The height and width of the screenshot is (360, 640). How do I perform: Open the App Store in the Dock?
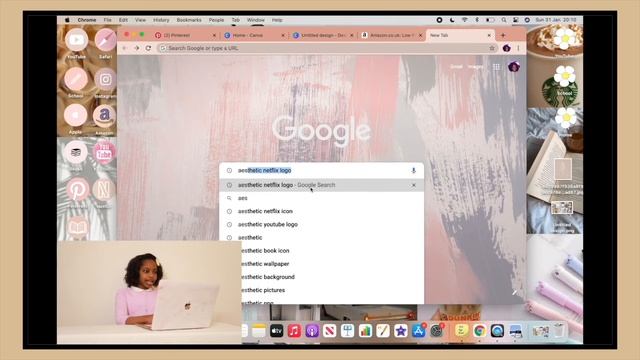point(418,331)
